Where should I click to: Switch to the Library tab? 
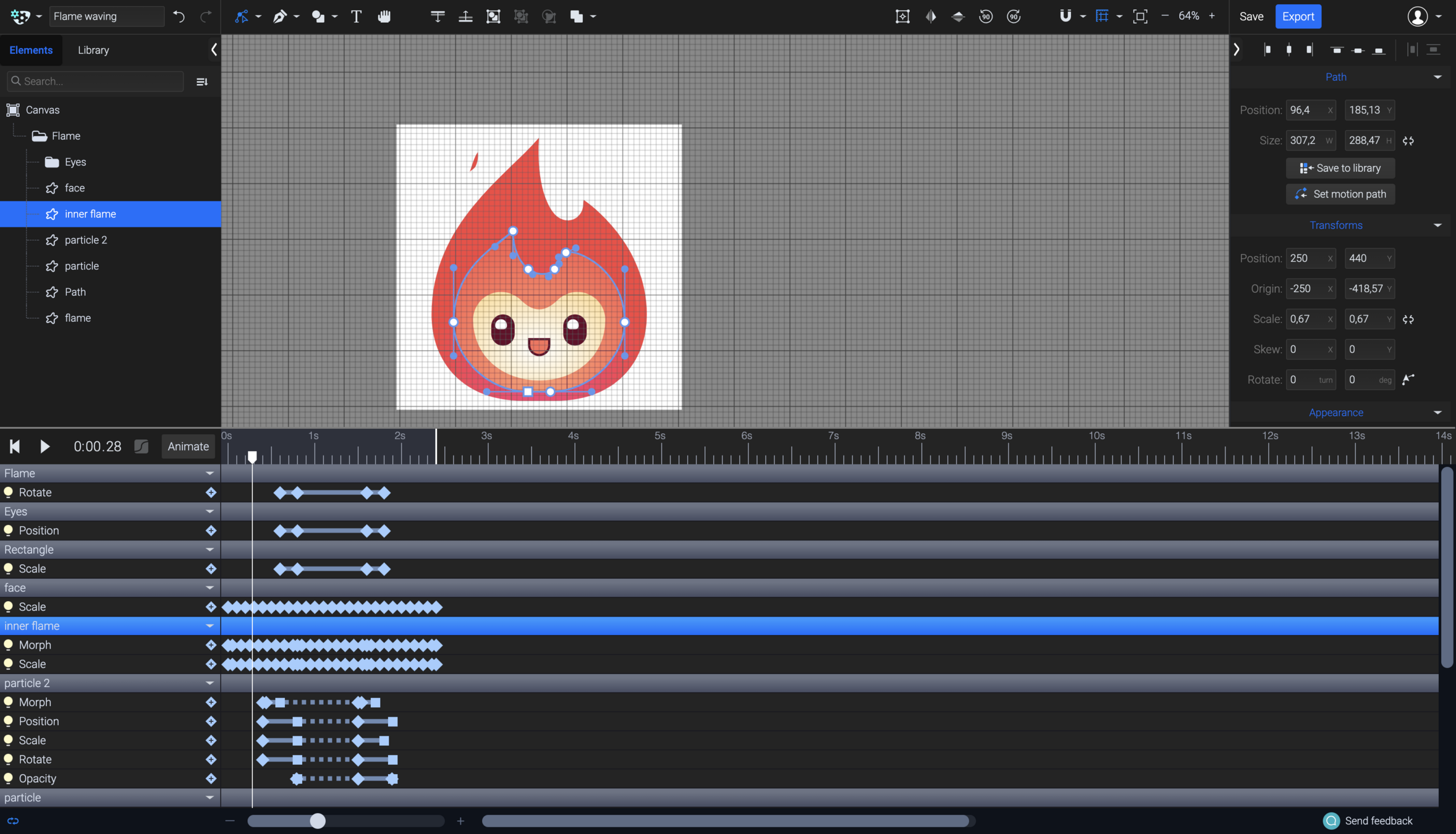tap(93, 50)
